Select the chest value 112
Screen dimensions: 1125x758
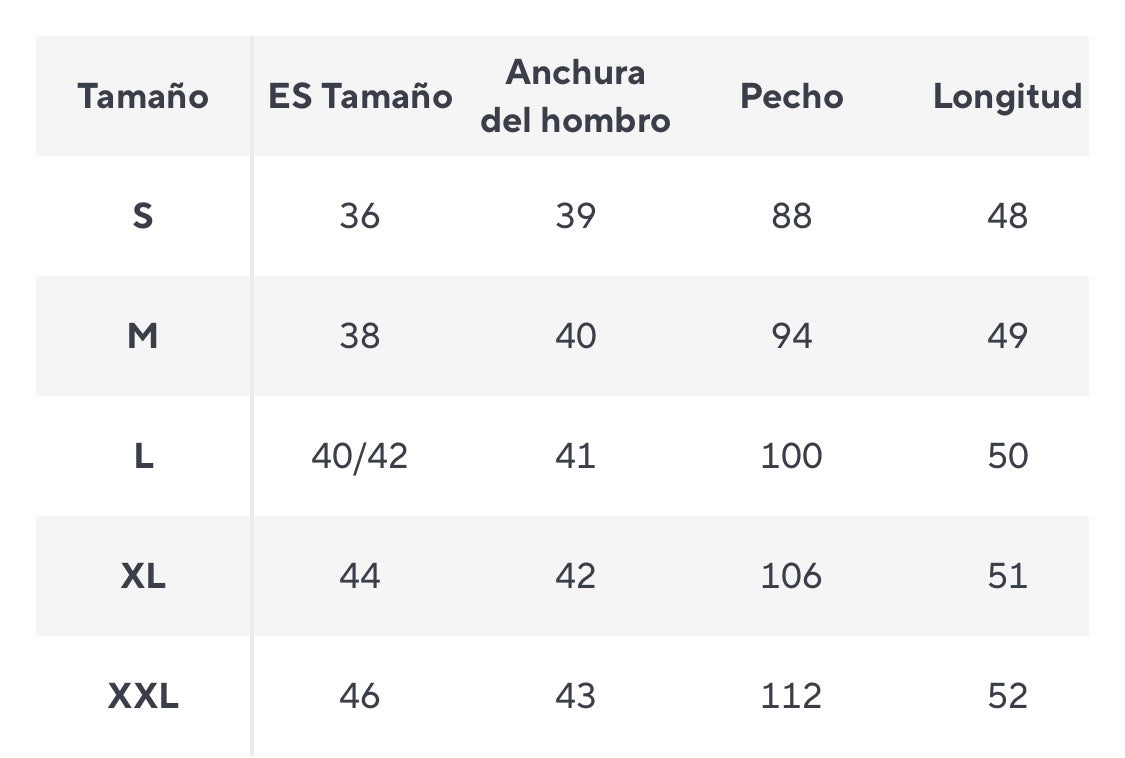click(x=791, y=696)
